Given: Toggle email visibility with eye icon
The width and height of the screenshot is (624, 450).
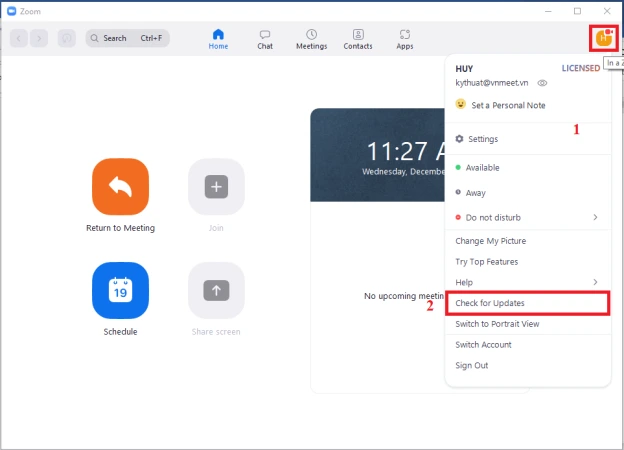Looking at the screenshot, I should (x=543, y=83).
